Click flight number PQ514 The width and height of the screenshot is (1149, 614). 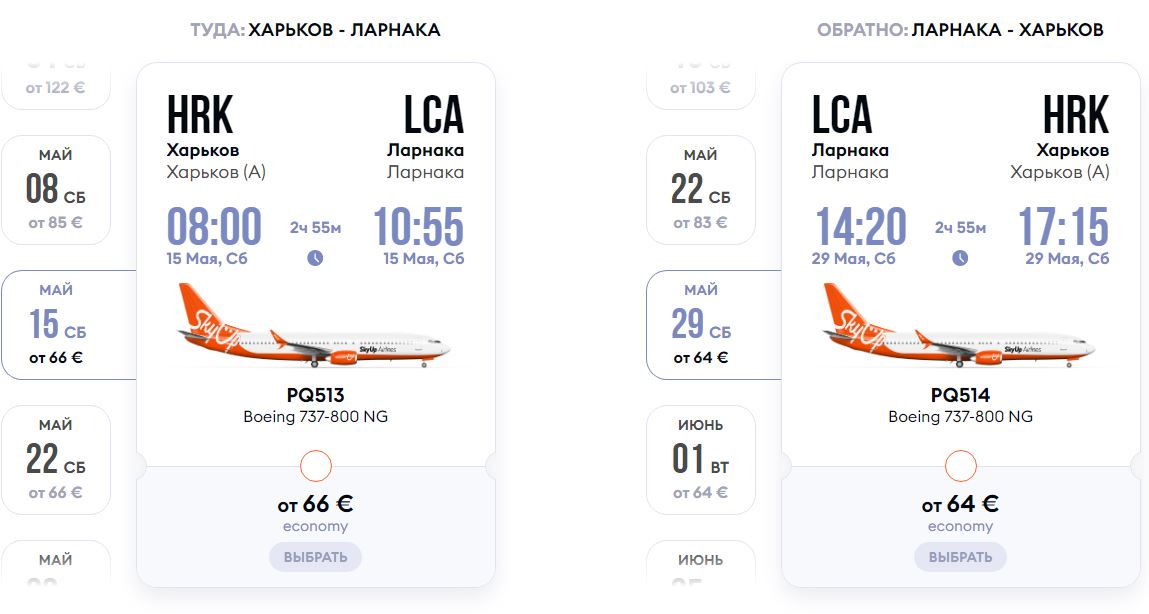(960, 395)
